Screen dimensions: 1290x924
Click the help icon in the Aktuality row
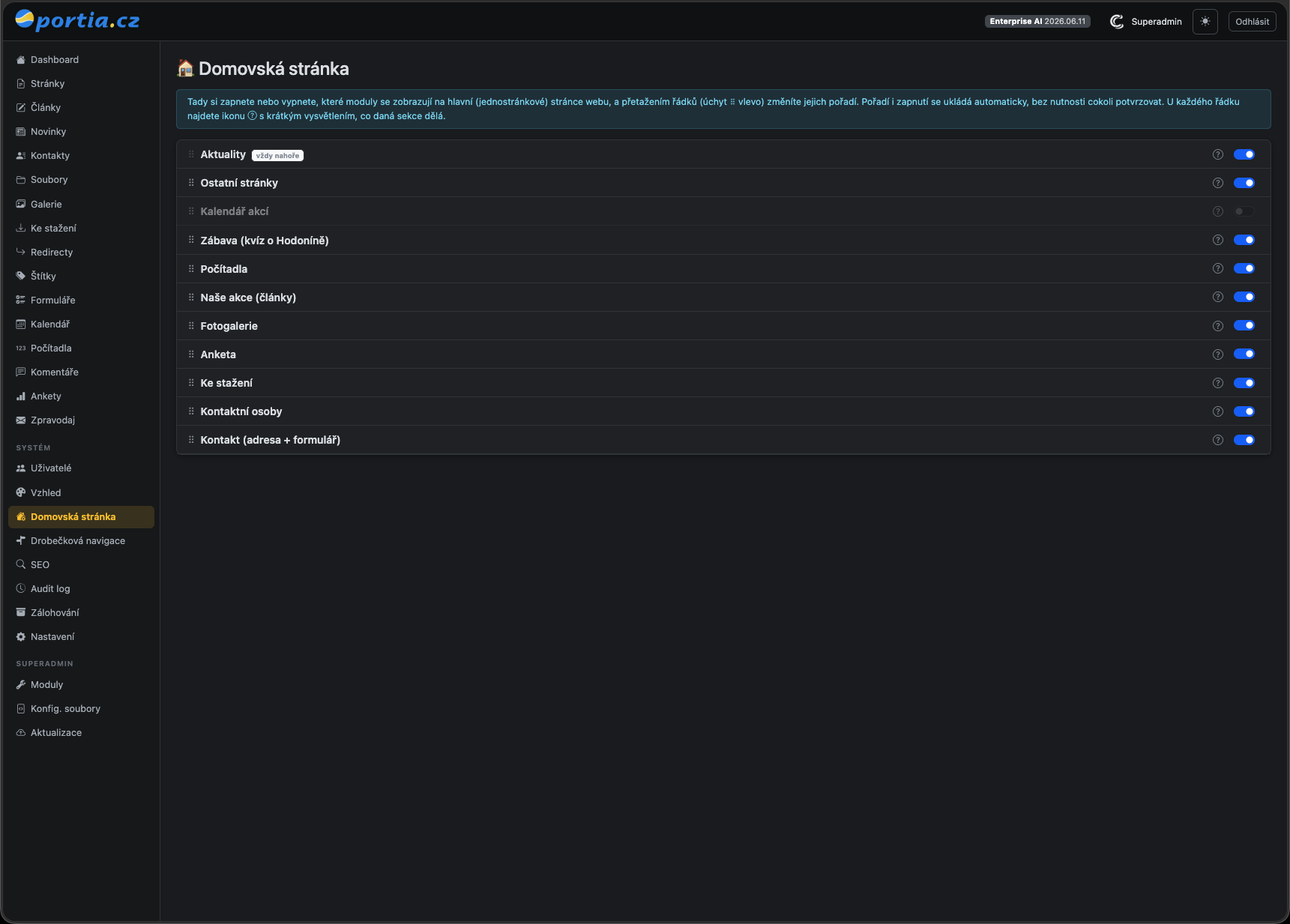pyautogui.click(x=1217, y=154)
